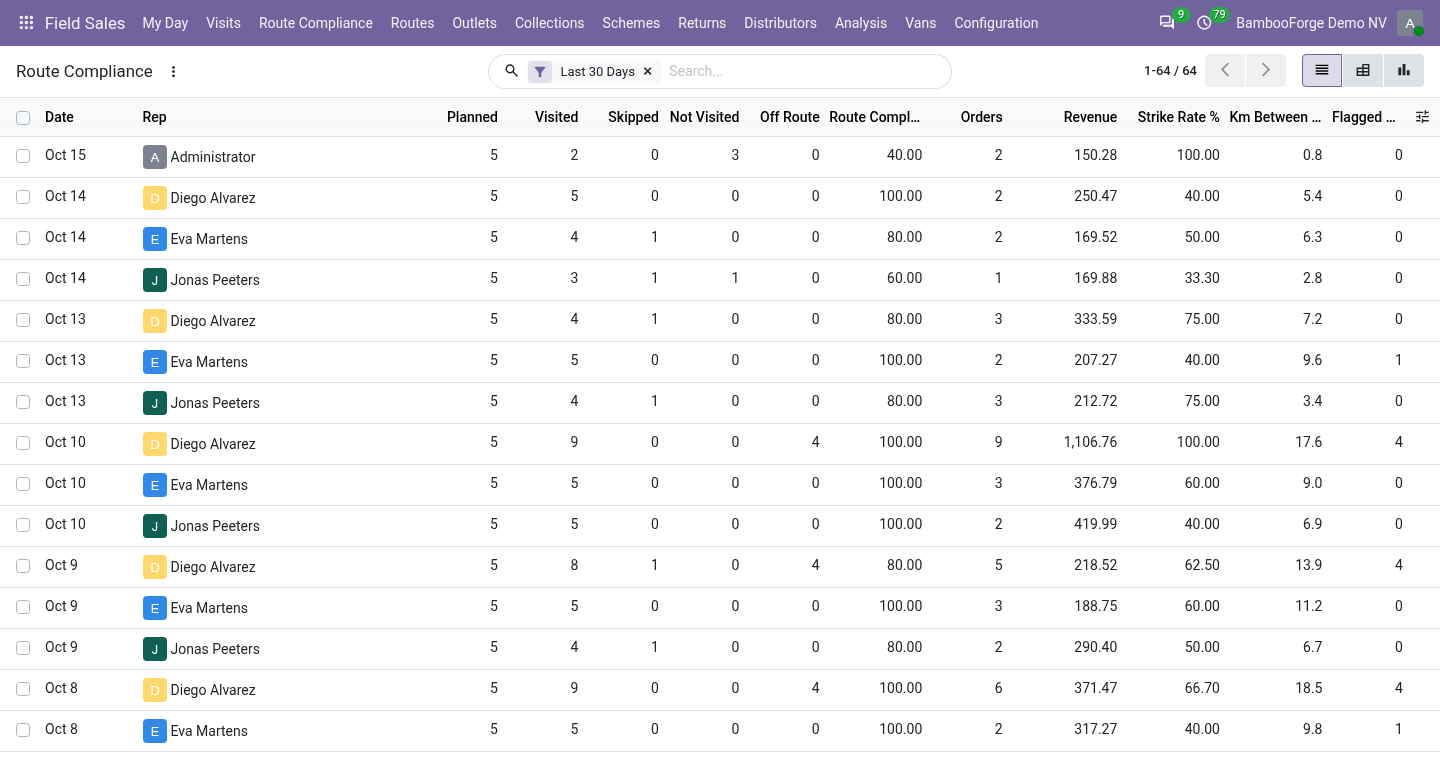The image size is (1440, 760).
Task: Remove the Last 30 Days filter
Action: coord(647,71)
